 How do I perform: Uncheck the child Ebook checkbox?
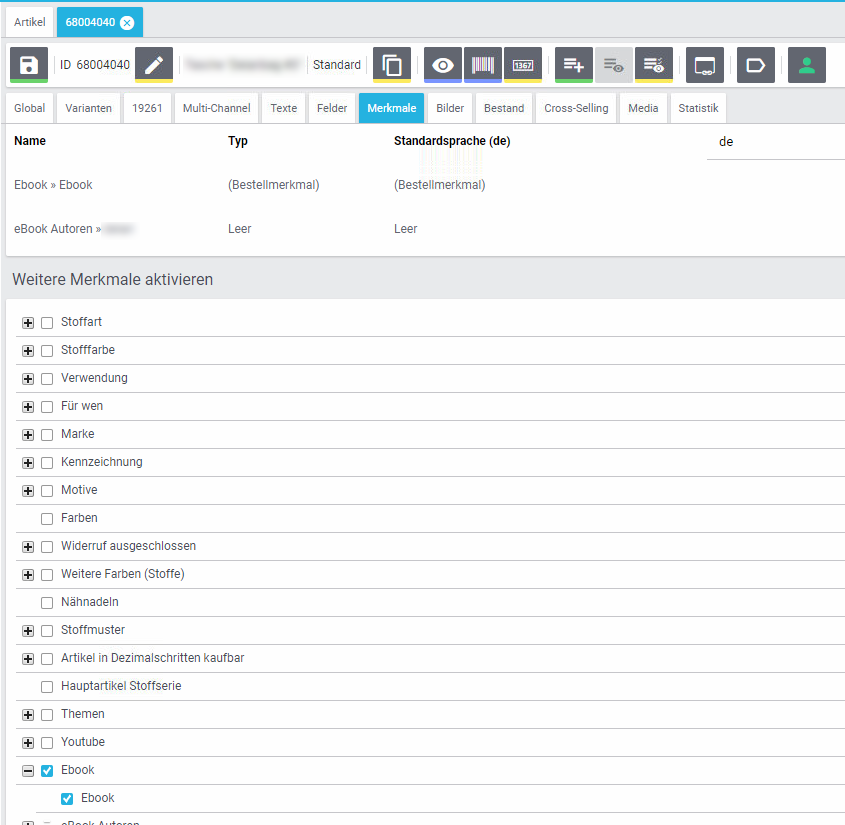[x=67, y=799]
